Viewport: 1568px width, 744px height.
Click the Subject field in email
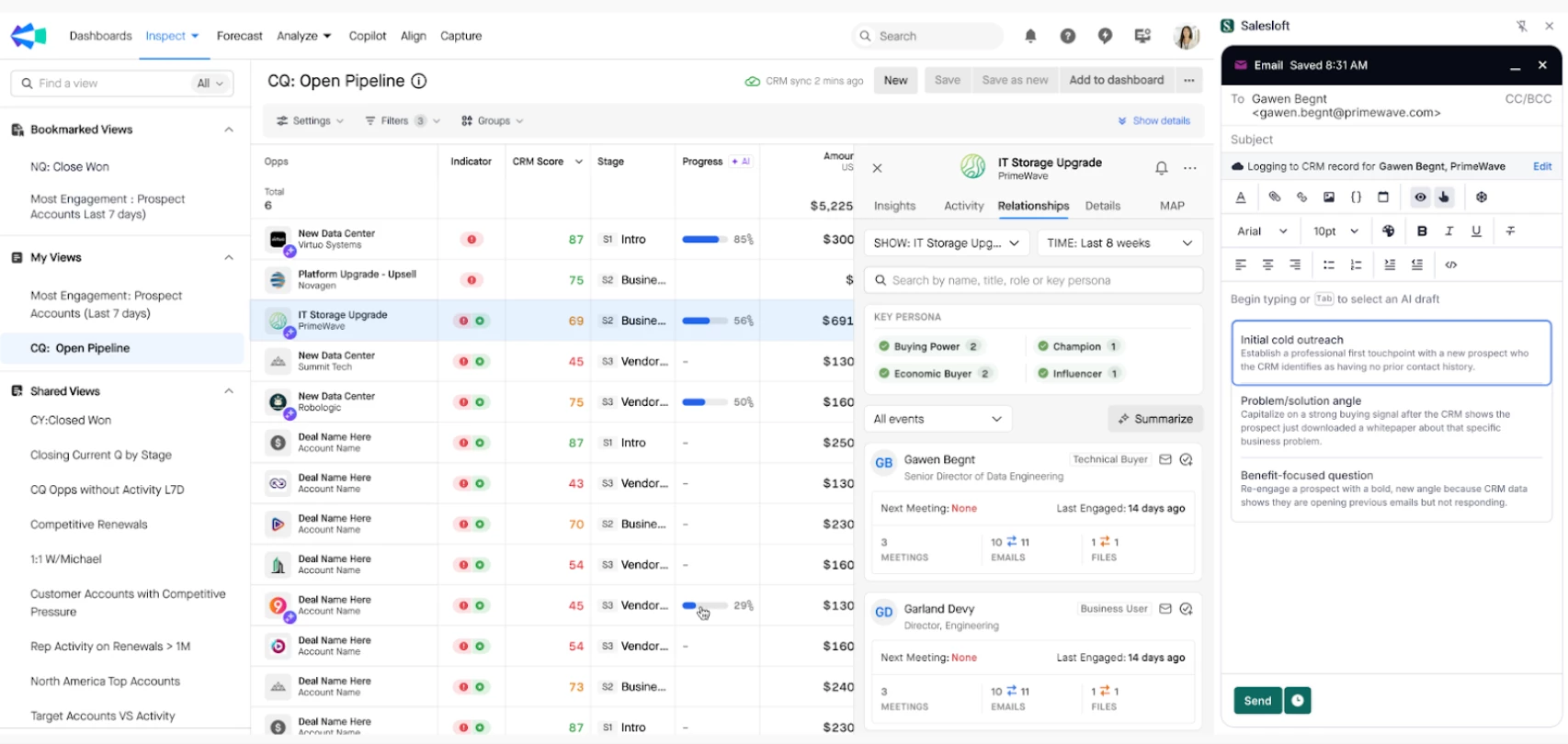point(1392,140)
